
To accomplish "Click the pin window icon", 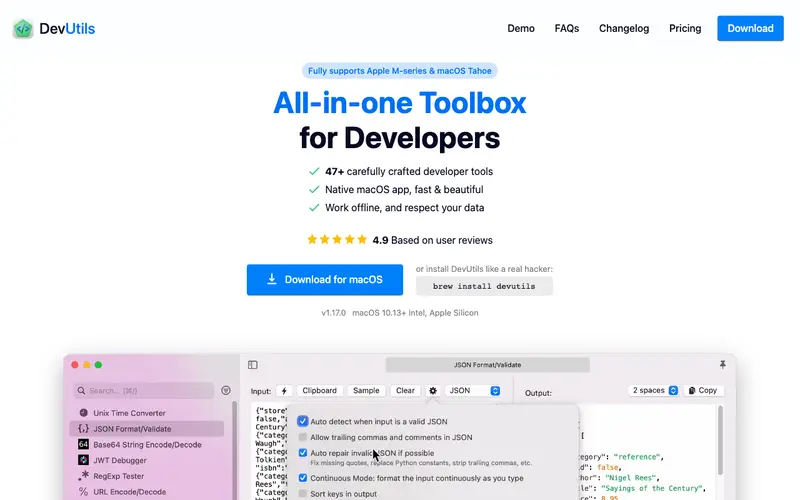I will pos(722,364).
